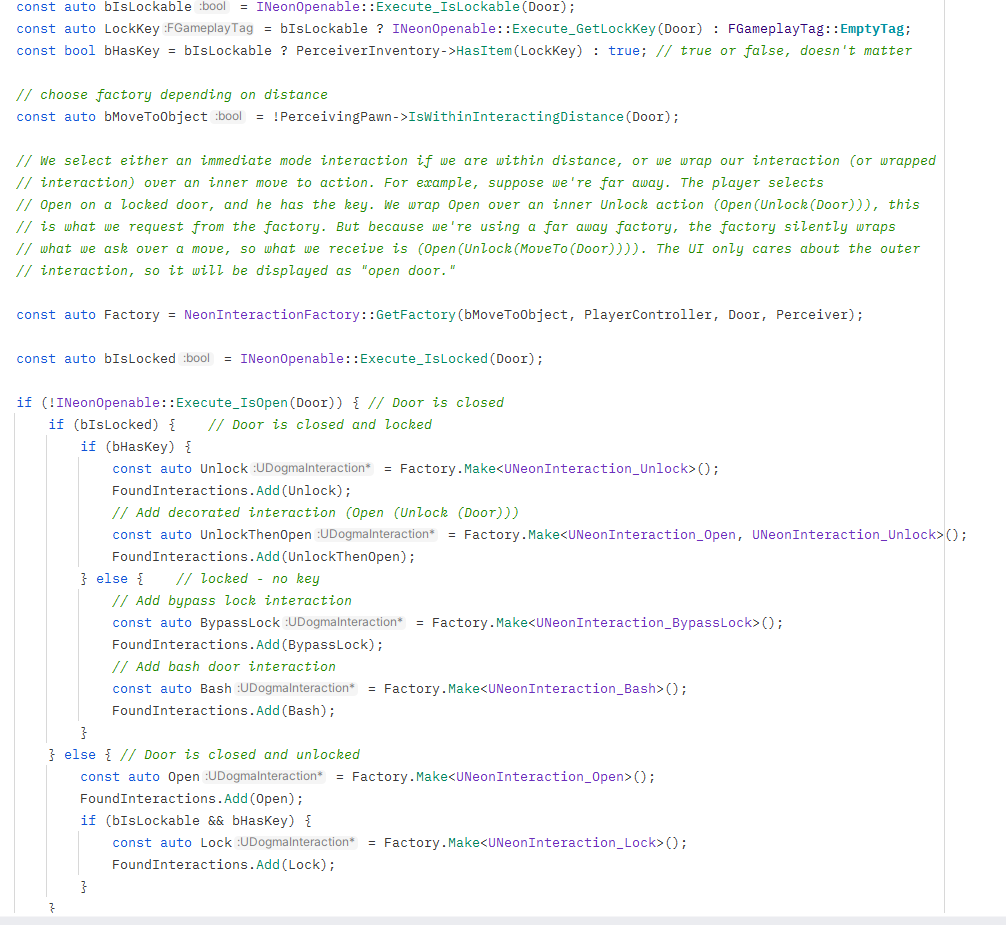Click the :FGameplayTag hint beside LockKey
This screenshot has width=1006, height=925.
(209, 29)
